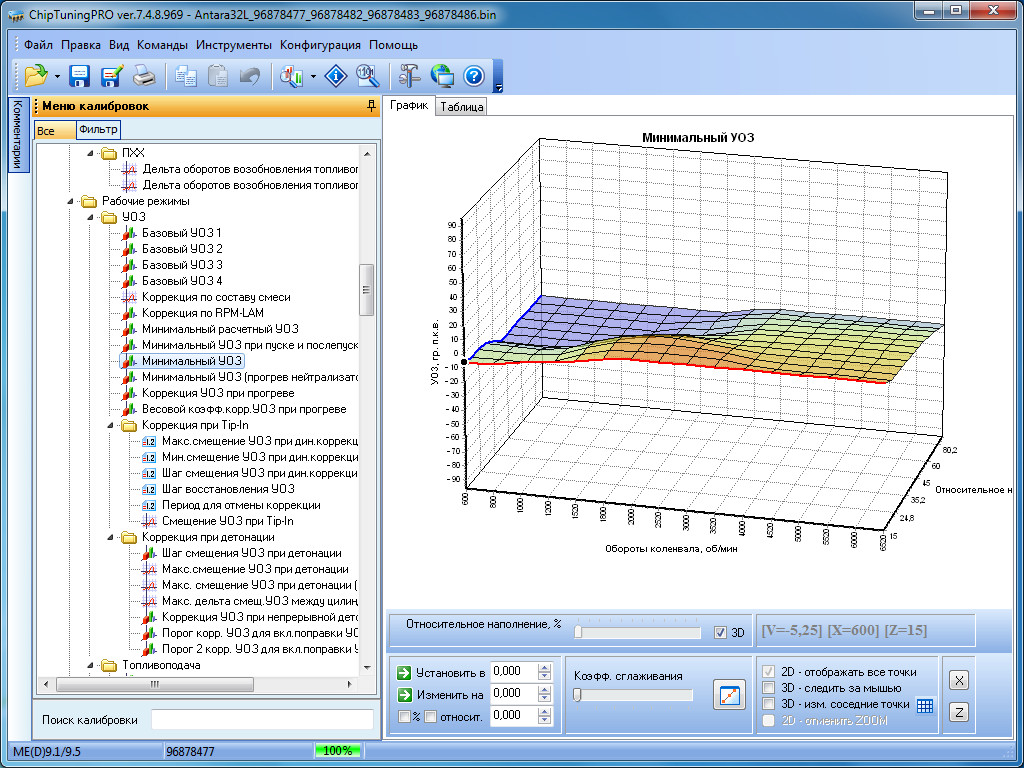Click the blue question mark help icon
The width and height of the screenshot is (1024, 768).
click(474, 75)
